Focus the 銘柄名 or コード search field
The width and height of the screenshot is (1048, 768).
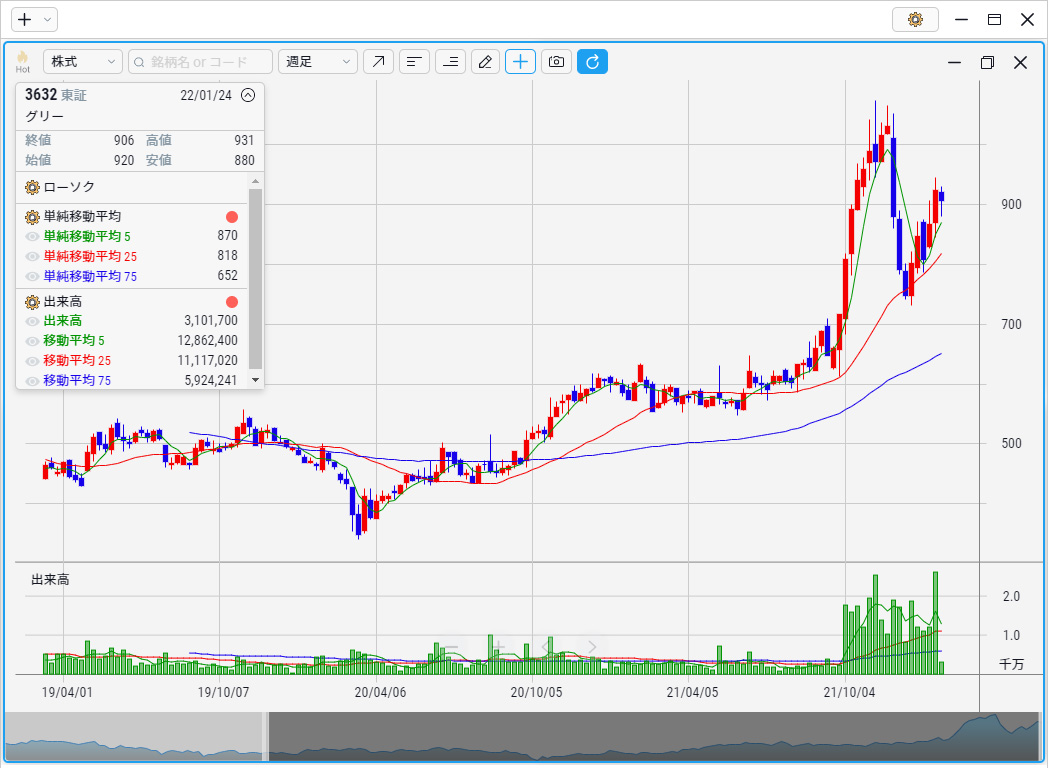201,61
